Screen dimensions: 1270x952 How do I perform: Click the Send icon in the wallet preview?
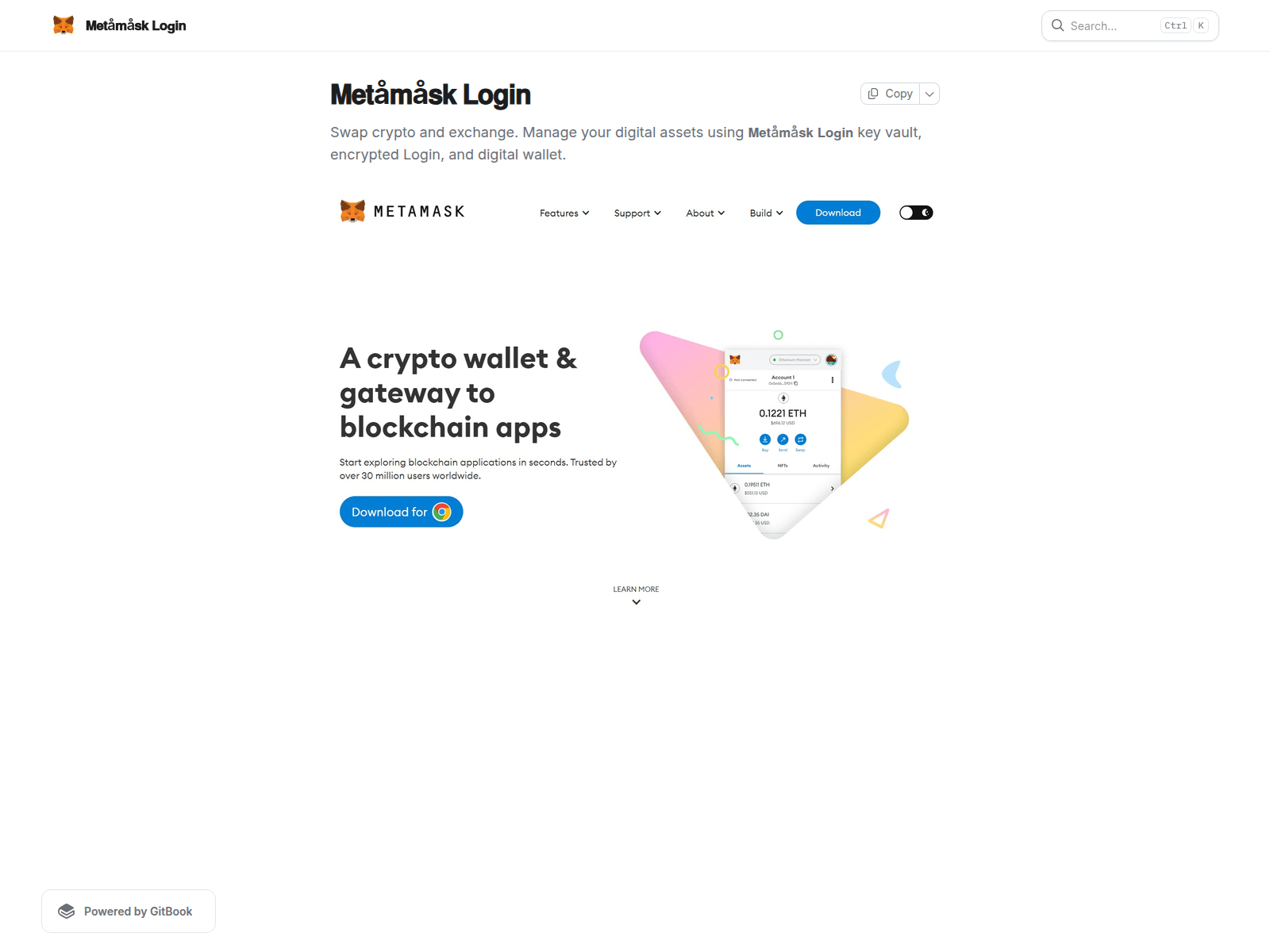tap(783, 440)
